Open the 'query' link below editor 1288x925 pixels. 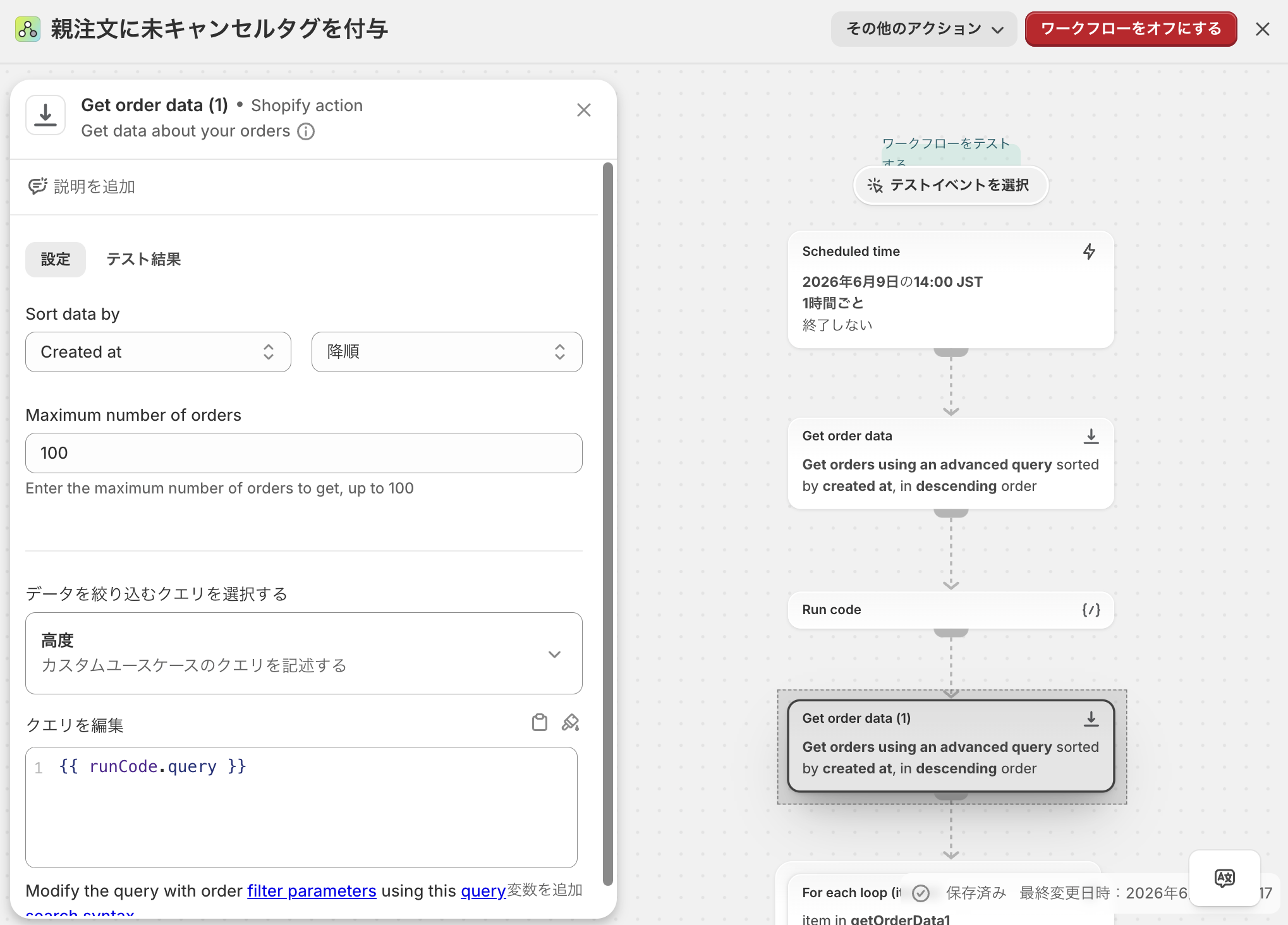click(483, 891)
